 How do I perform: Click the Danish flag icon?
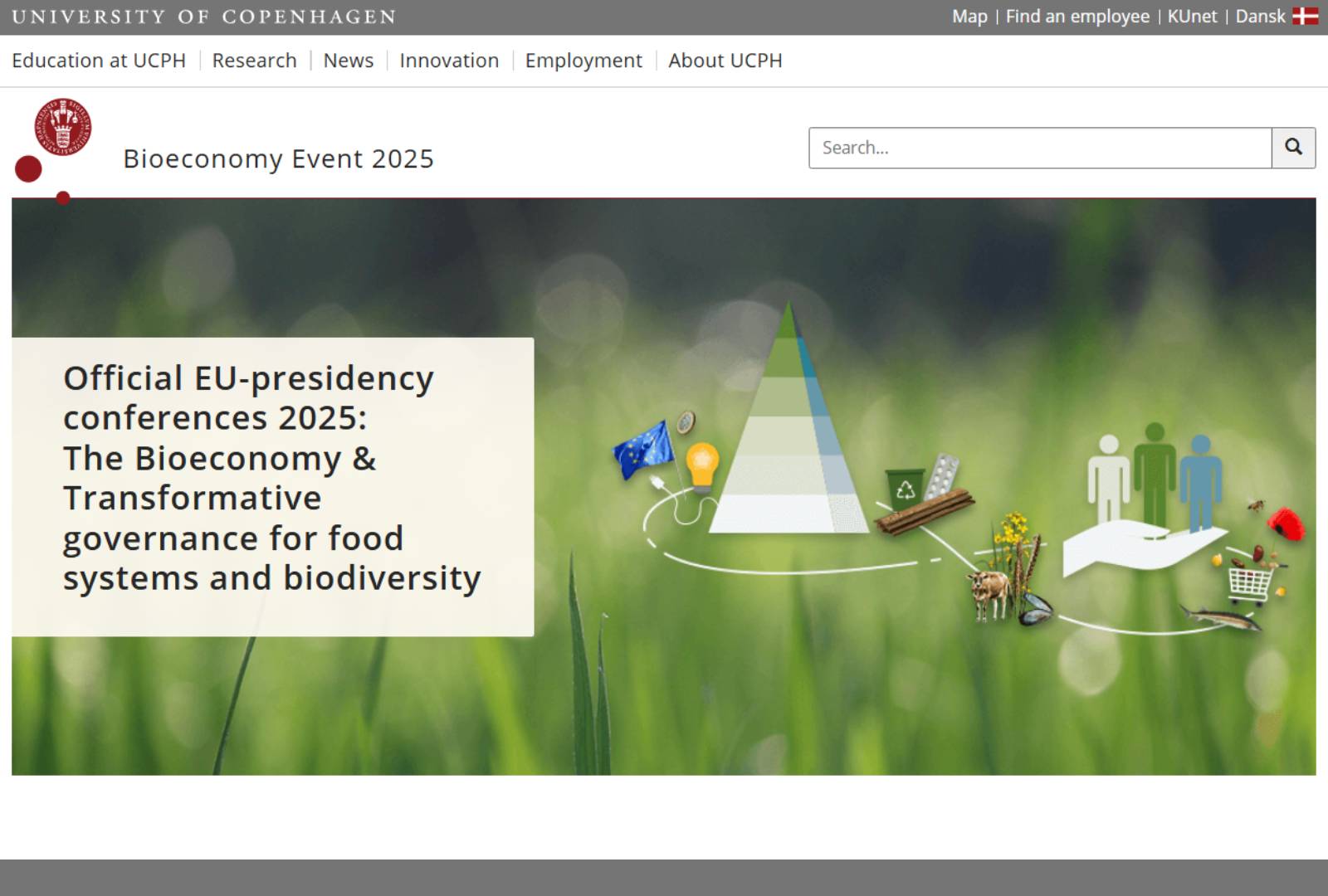[1305, 17]
